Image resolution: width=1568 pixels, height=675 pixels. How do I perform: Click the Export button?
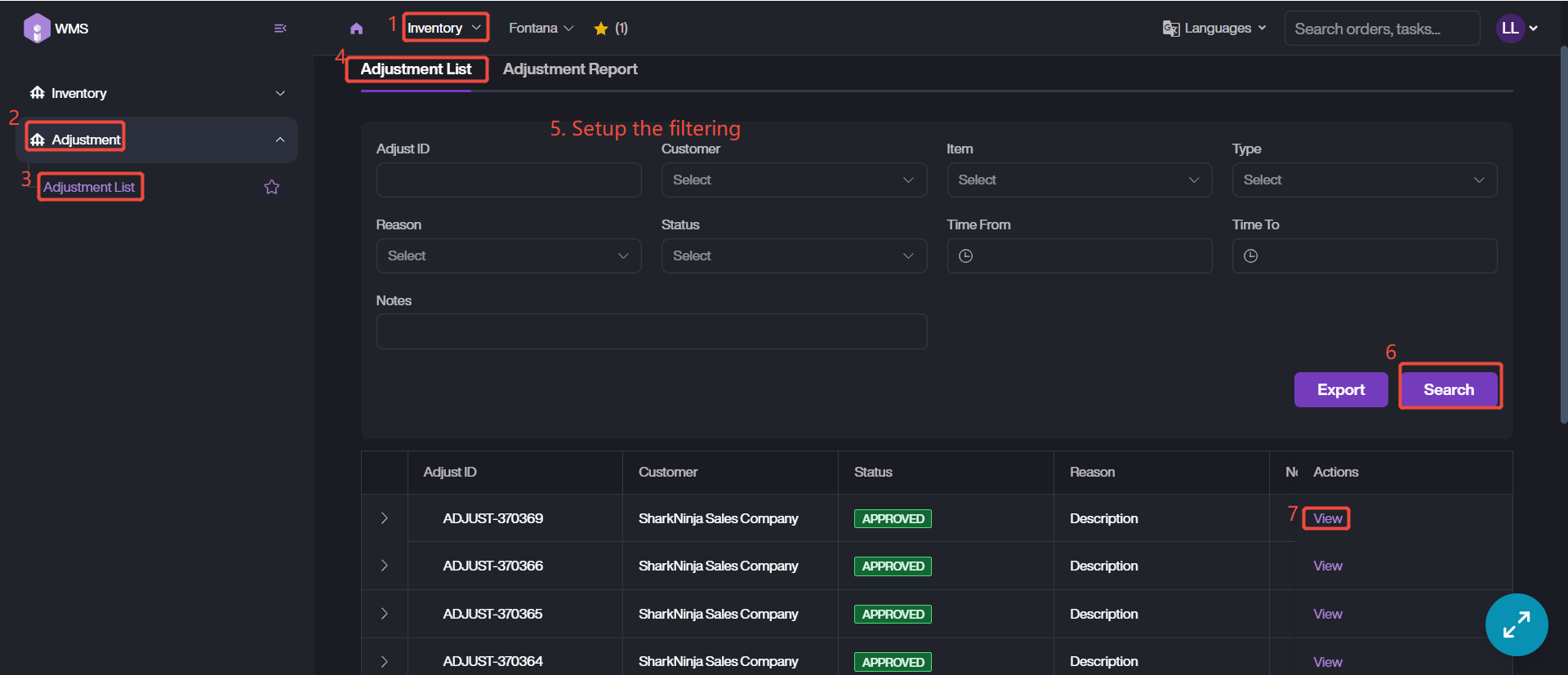click(1340, 390)
